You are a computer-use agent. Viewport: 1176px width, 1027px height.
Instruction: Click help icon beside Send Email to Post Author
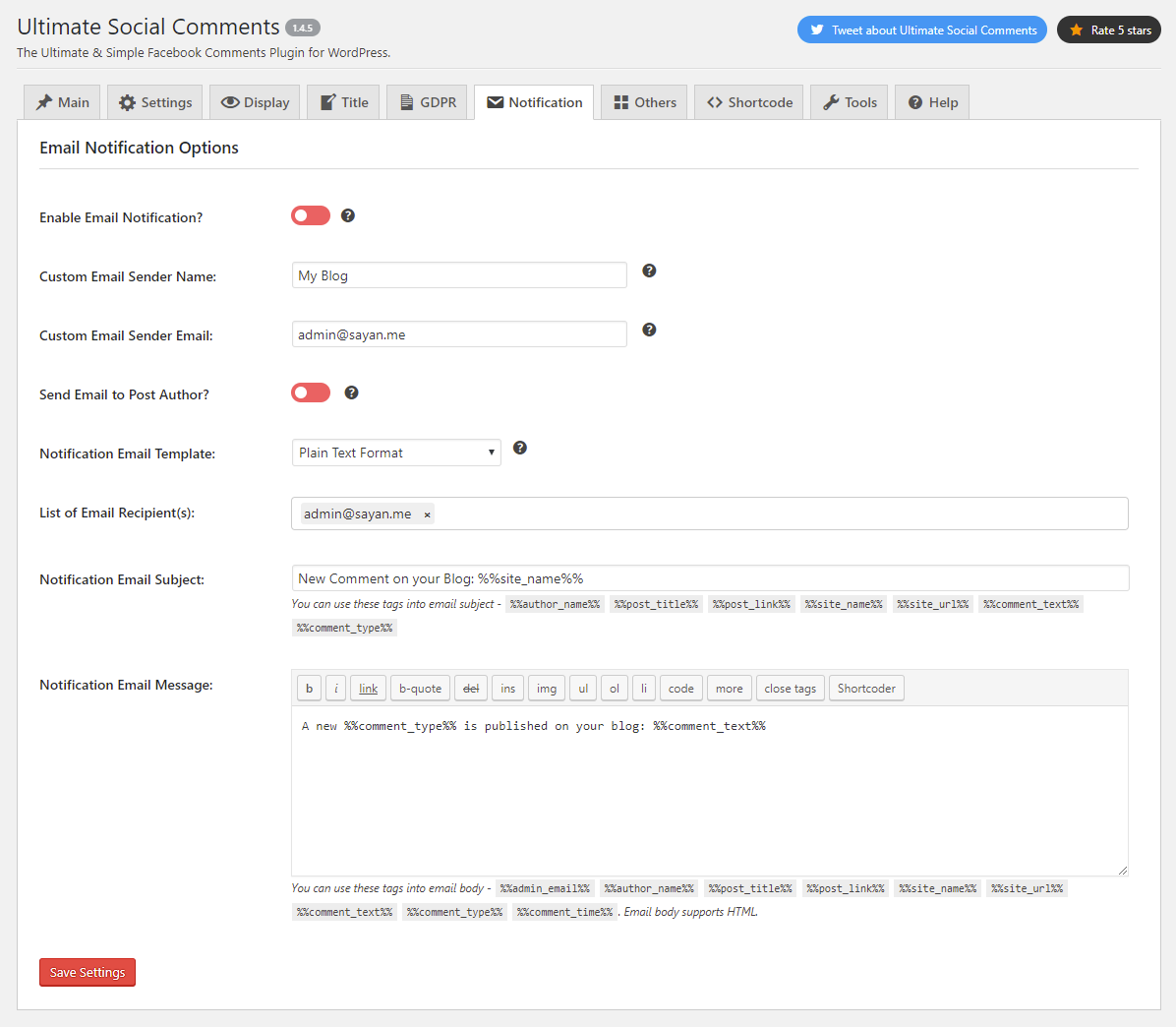[351, 393]
